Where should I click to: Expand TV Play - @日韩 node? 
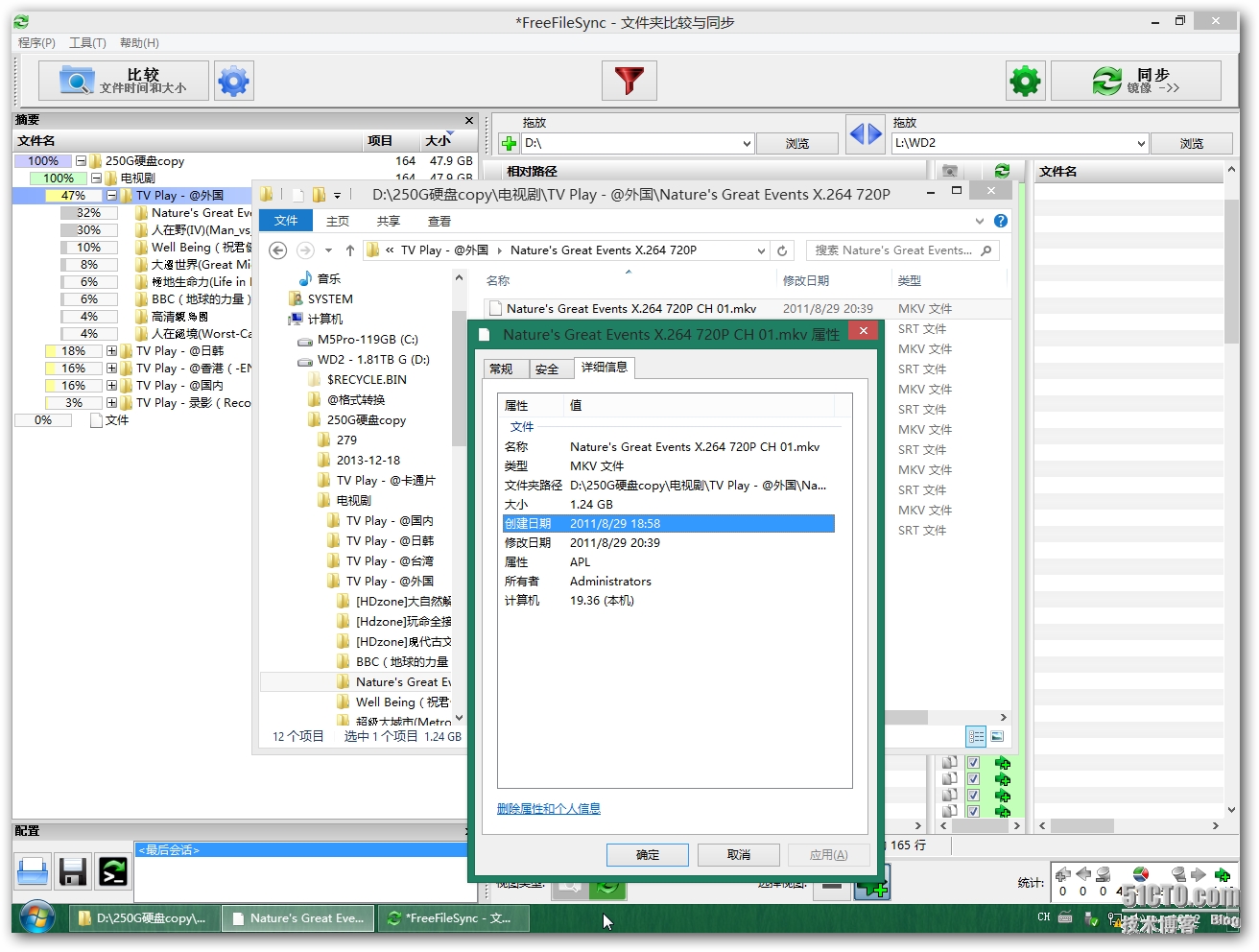111,351
